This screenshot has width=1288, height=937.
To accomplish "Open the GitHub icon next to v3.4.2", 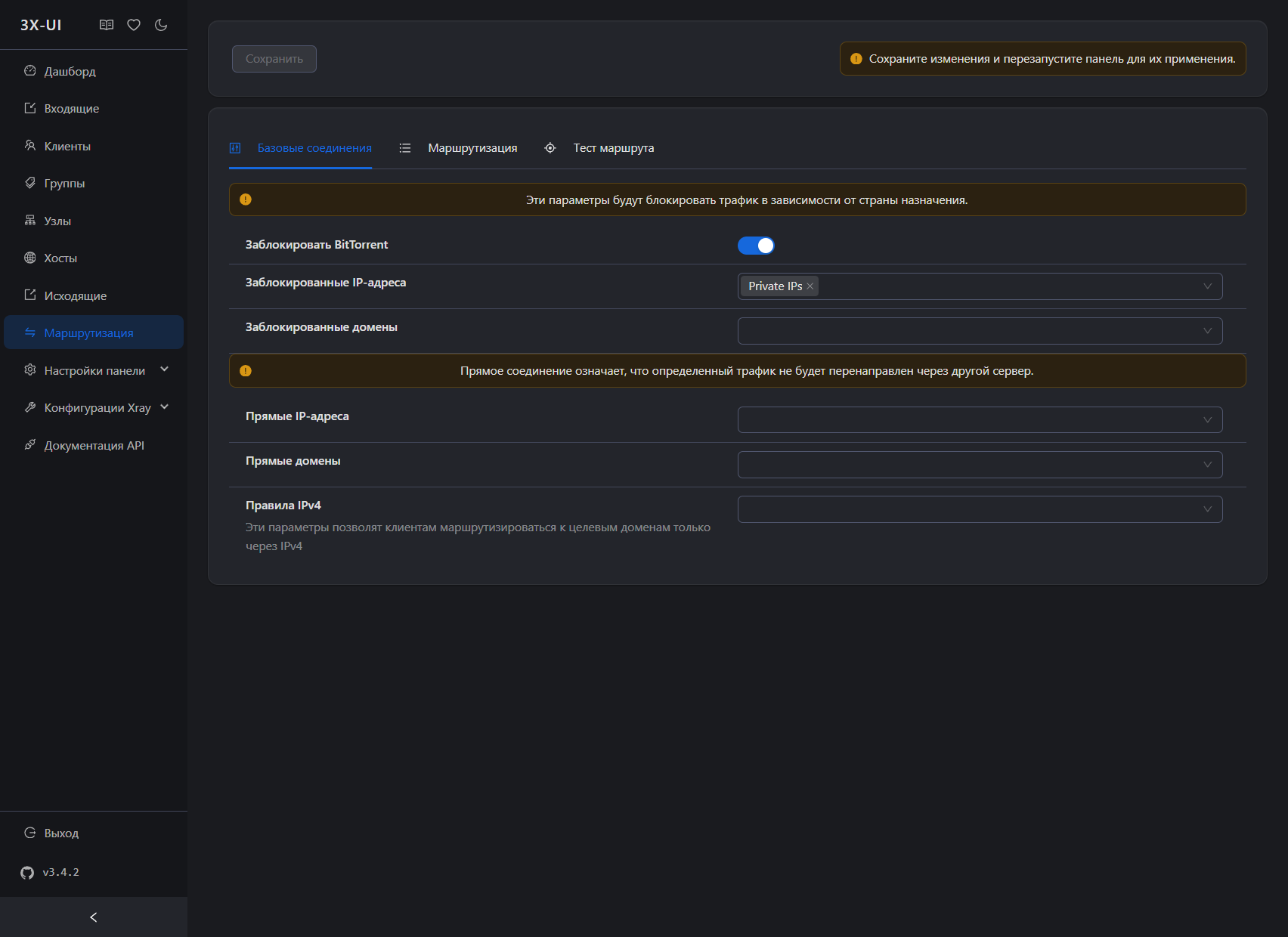I will coord(27,873).
